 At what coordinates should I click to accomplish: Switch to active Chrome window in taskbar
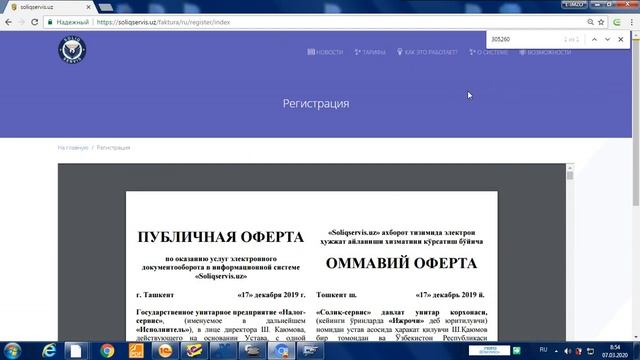[x=281, y=351]
